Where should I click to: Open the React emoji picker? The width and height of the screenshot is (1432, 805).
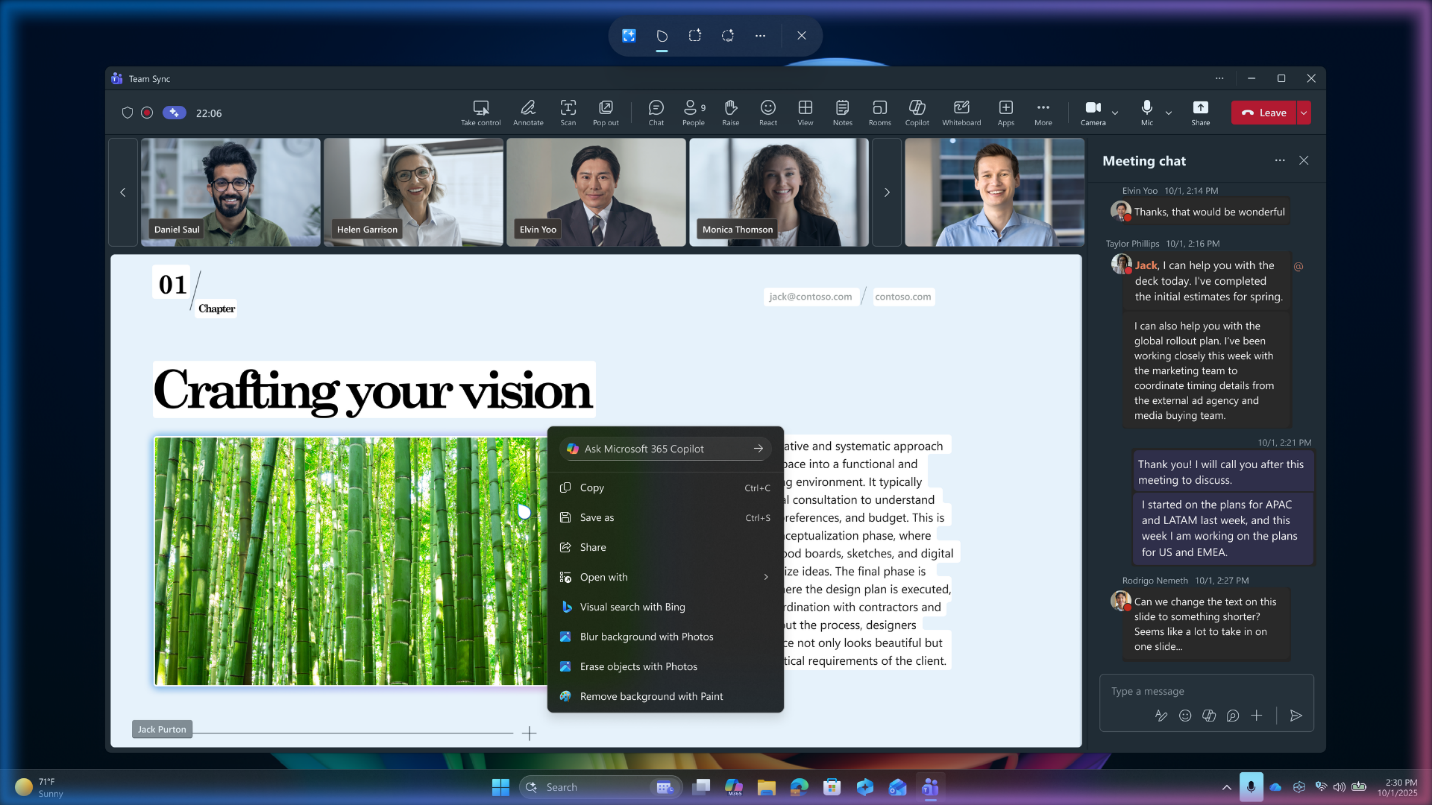(768, 112)
